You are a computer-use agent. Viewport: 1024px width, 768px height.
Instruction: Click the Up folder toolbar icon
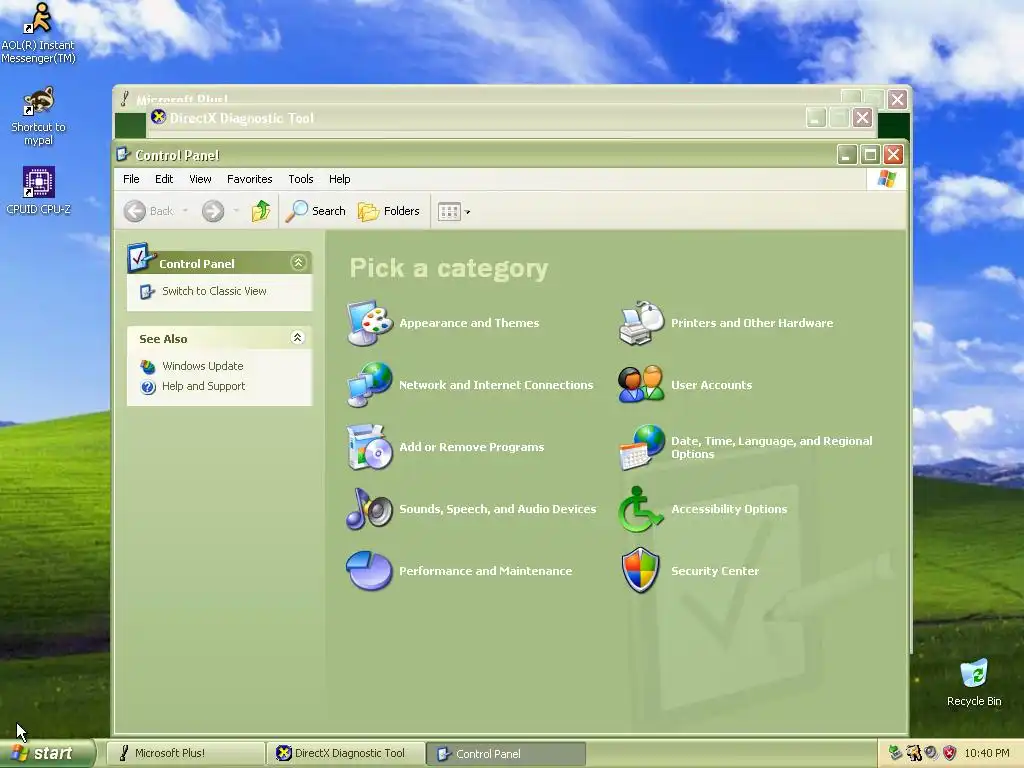(261, 211)
